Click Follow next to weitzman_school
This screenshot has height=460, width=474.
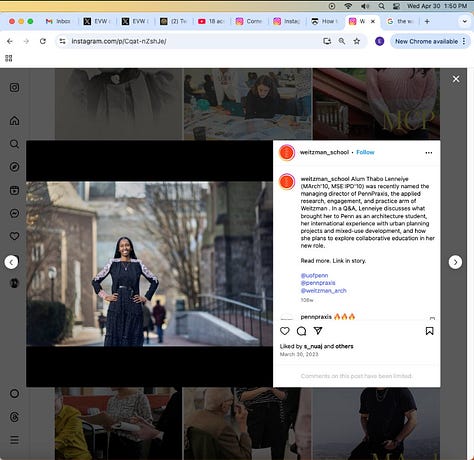point(365,152)
